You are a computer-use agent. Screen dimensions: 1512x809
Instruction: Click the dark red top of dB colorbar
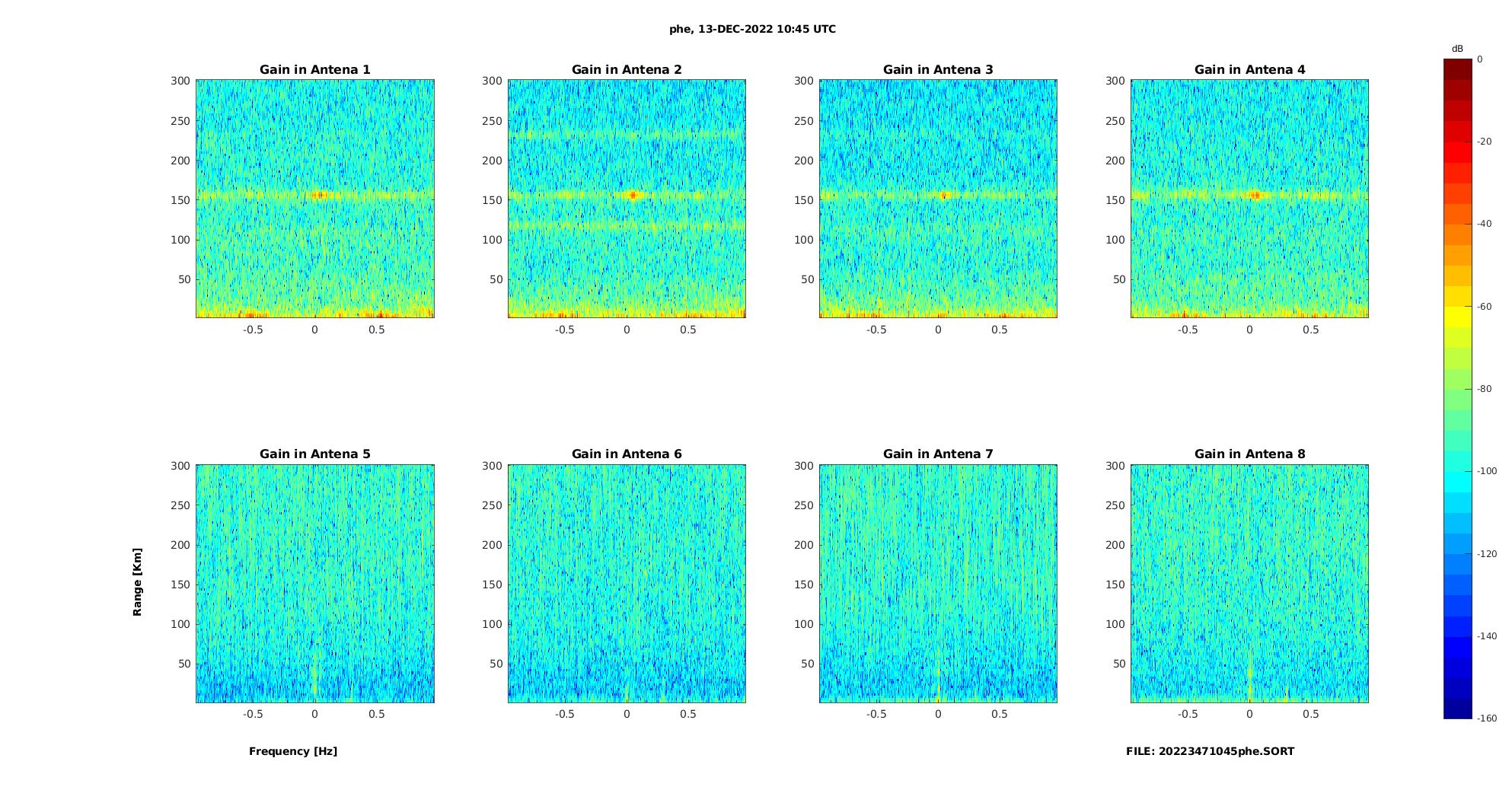tap(1458, 69)
